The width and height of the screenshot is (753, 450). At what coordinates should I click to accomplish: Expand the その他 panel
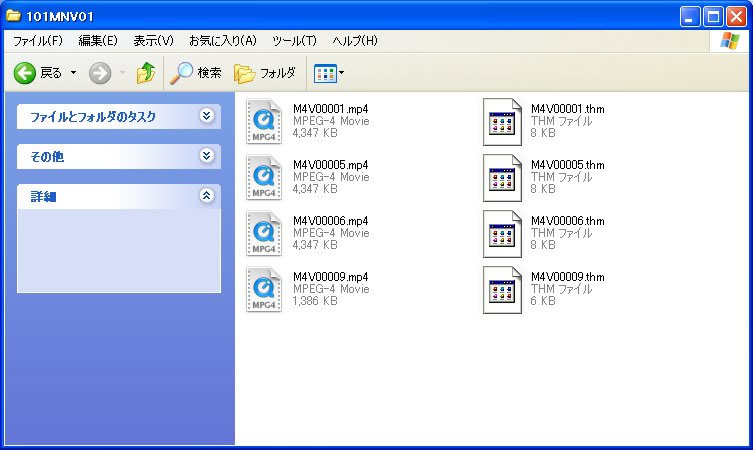(206, 156)
